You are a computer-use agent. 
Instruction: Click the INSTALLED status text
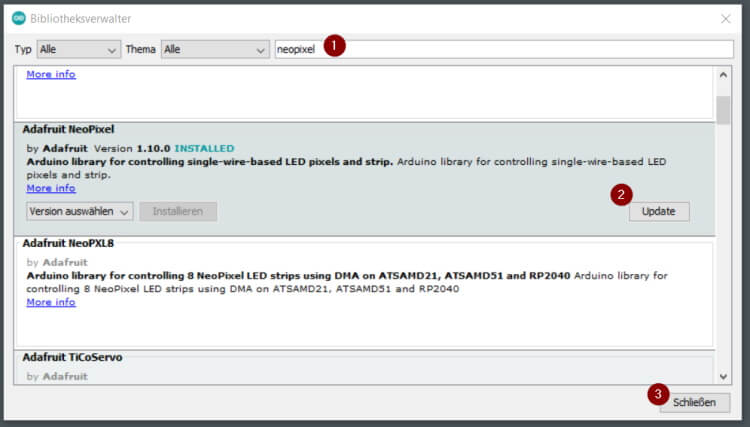(204, 148)
